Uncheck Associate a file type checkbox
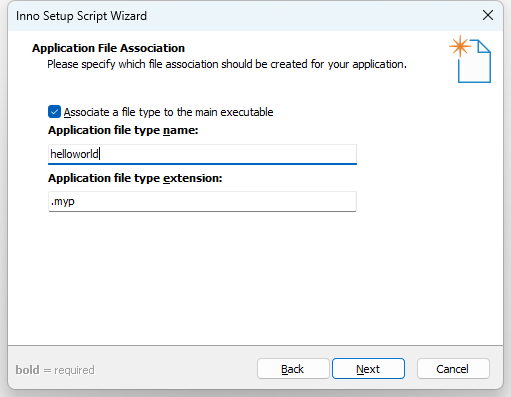This screenshot has height=397, width=511. click(54, 112)
